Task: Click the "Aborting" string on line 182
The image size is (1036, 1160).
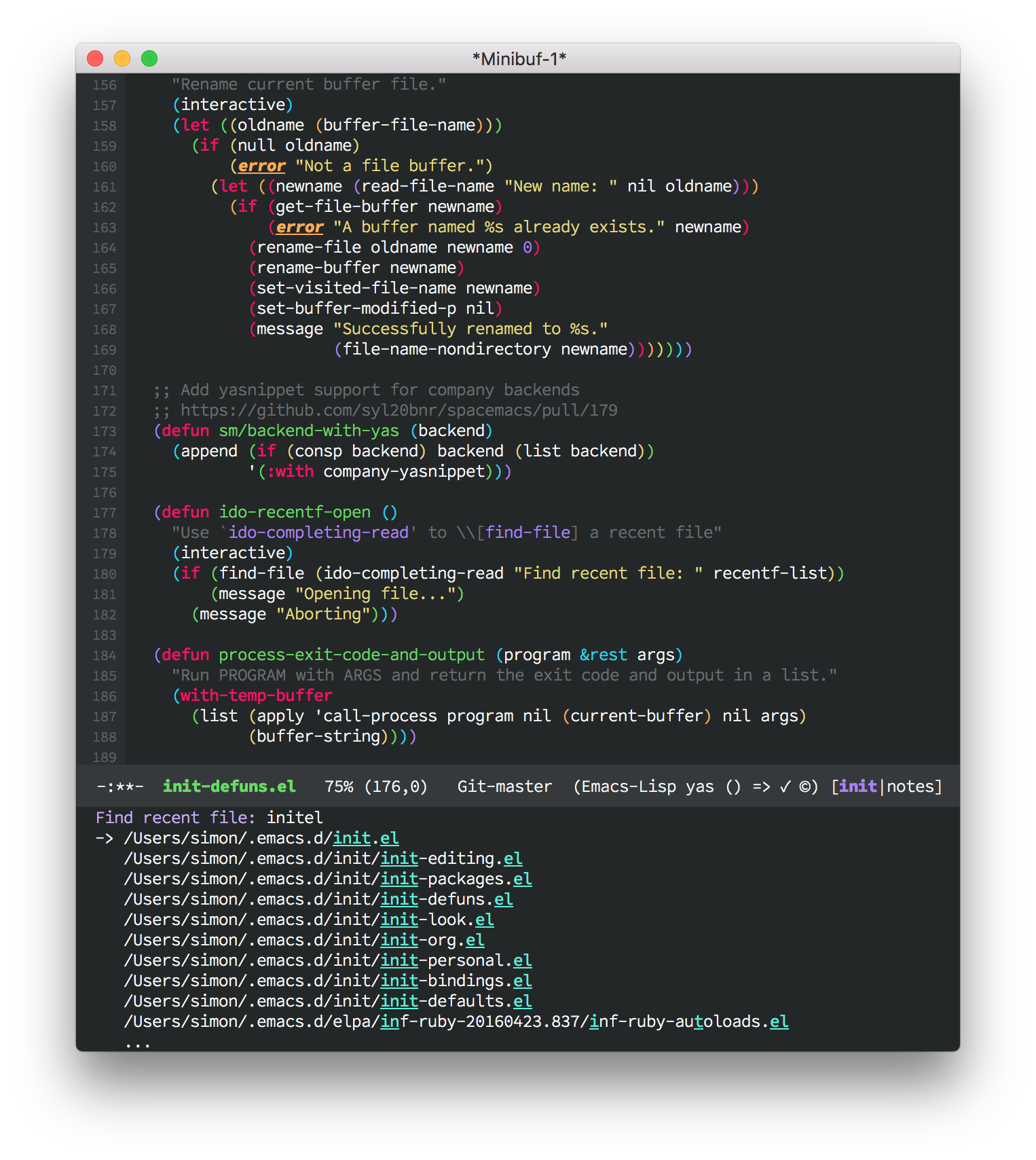Action: coord(323,614)
